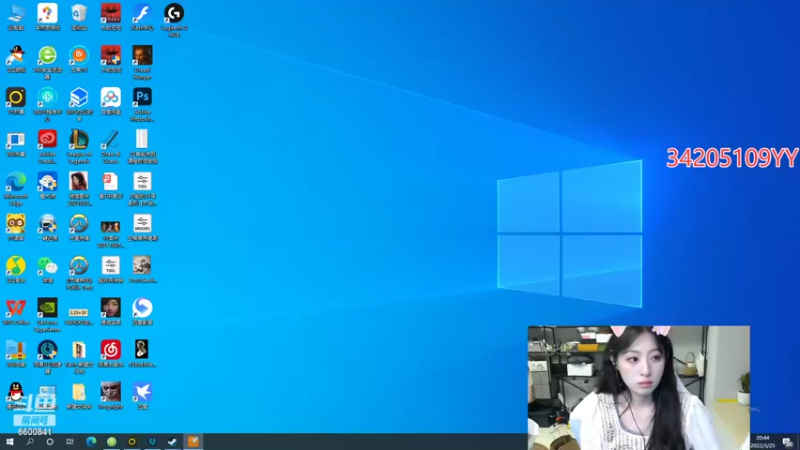Open the blue circular arrow app shortcut

click(142, 311)
